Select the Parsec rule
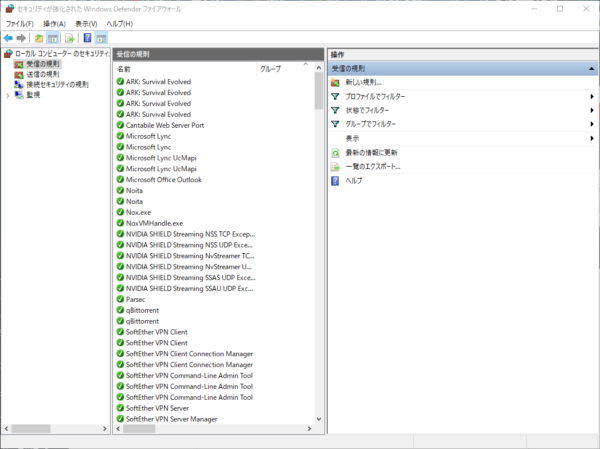The image size is (600, 449). 135,299
